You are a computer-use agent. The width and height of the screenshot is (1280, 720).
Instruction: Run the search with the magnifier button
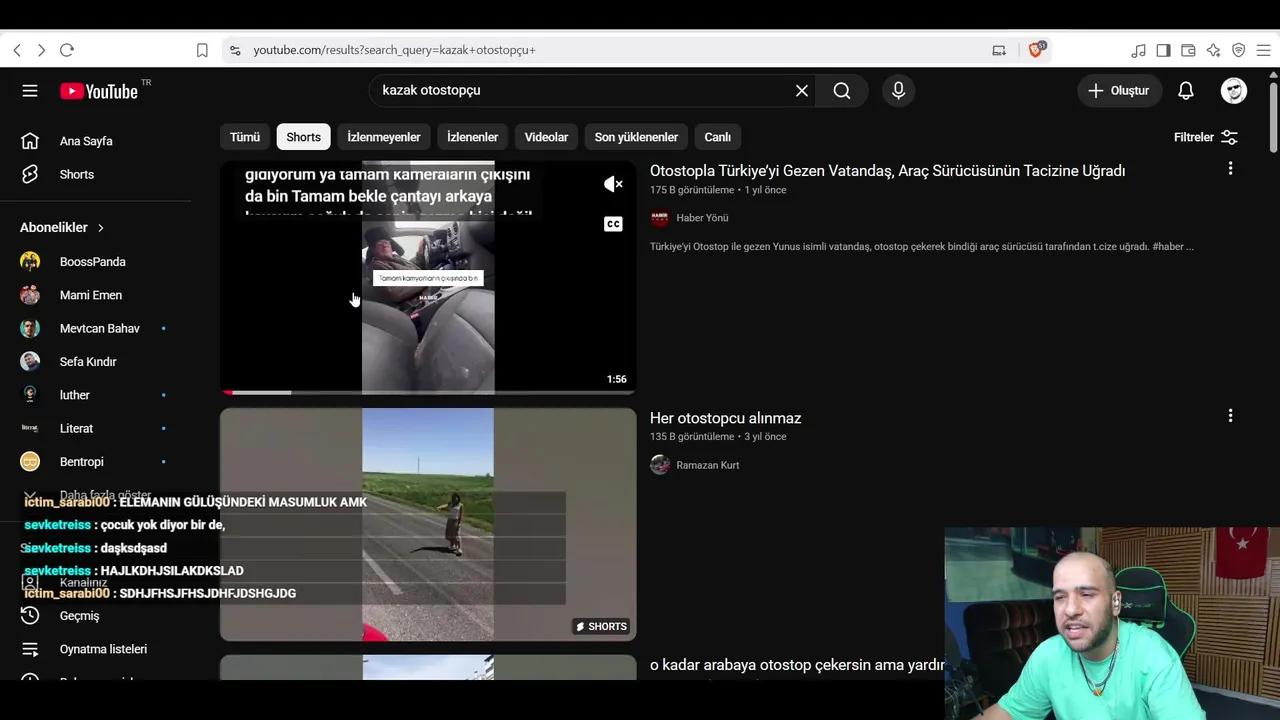(842, 91)
